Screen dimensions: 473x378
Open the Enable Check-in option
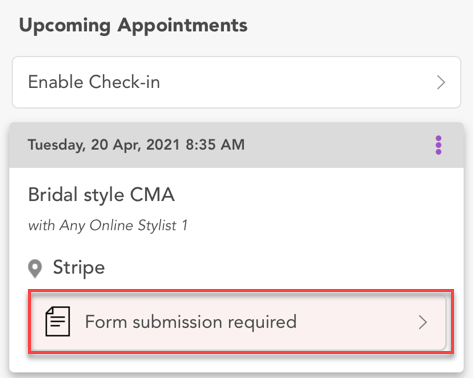pos(236,82)
